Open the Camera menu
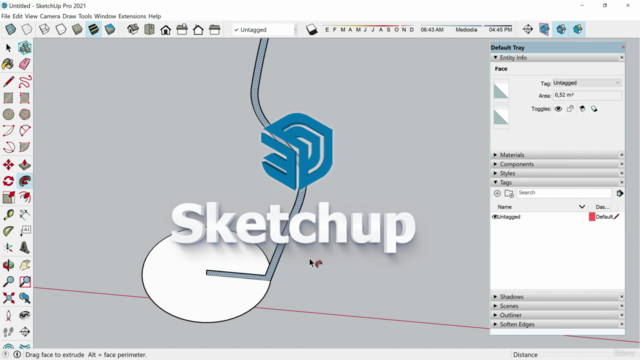 (50, 16)
